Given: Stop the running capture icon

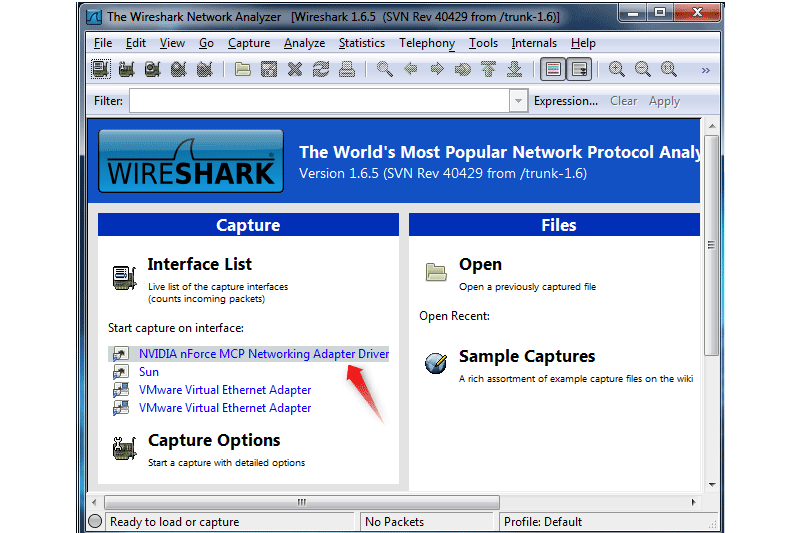Looking at the screenshot, I should [x=179, y=69].
